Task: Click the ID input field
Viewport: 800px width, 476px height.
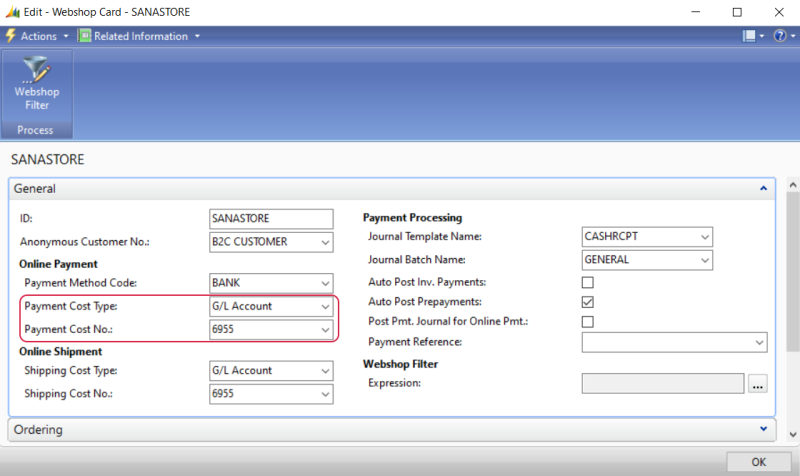Action: click(270, 218)
